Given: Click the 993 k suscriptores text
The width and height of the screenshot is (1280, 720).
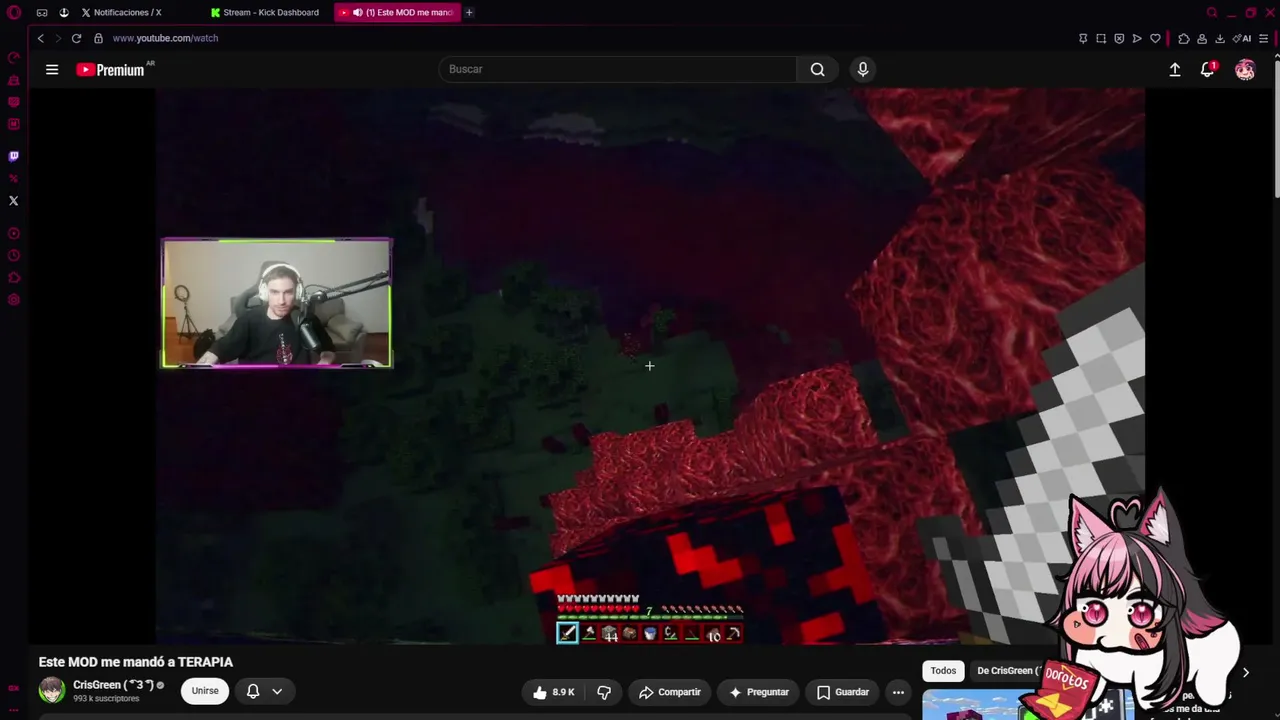Looking at the screenshot, I should [x=106, y=699].
